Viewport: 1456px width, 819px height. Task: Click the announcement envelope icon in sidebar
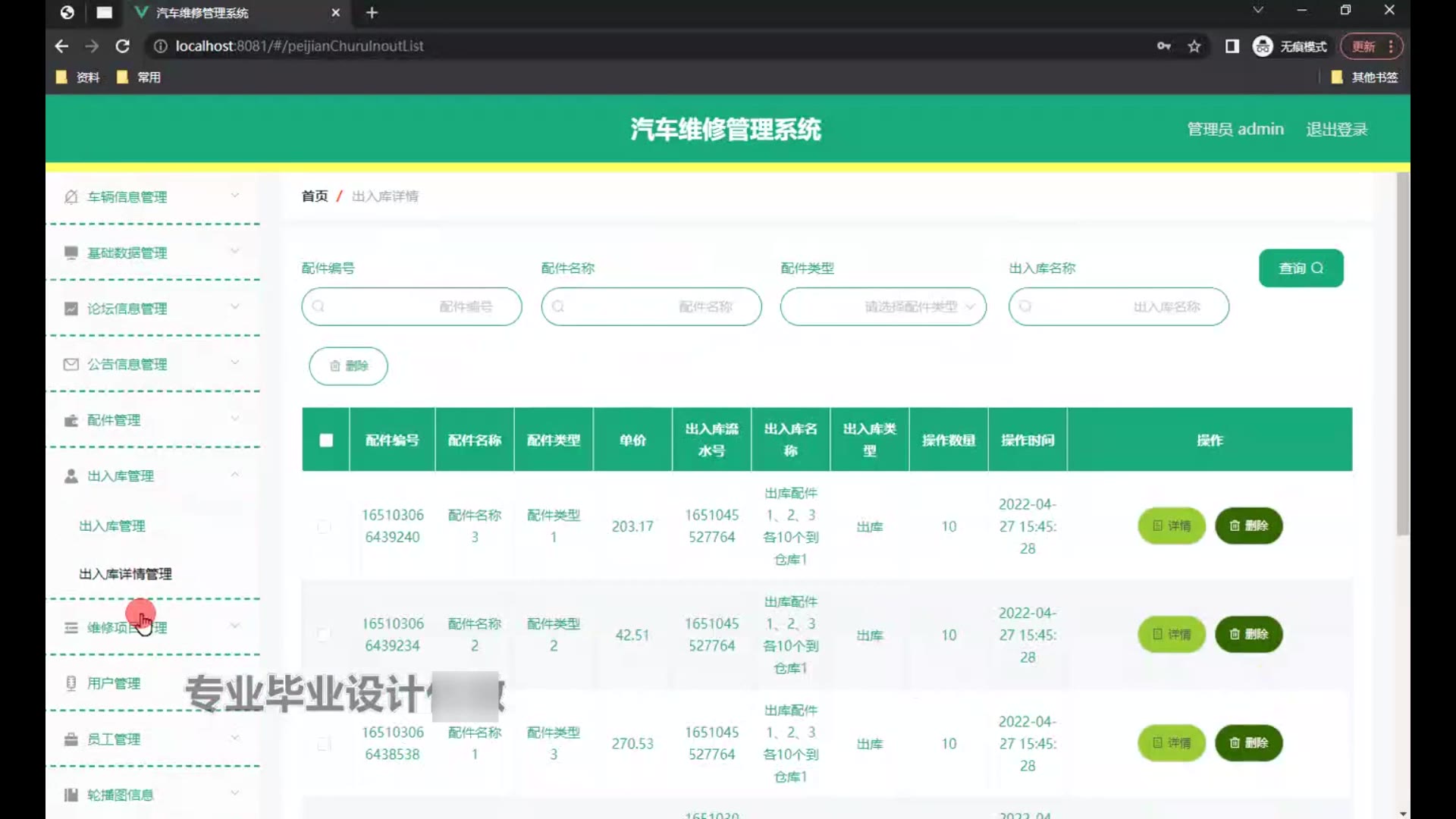click(71, 365)
